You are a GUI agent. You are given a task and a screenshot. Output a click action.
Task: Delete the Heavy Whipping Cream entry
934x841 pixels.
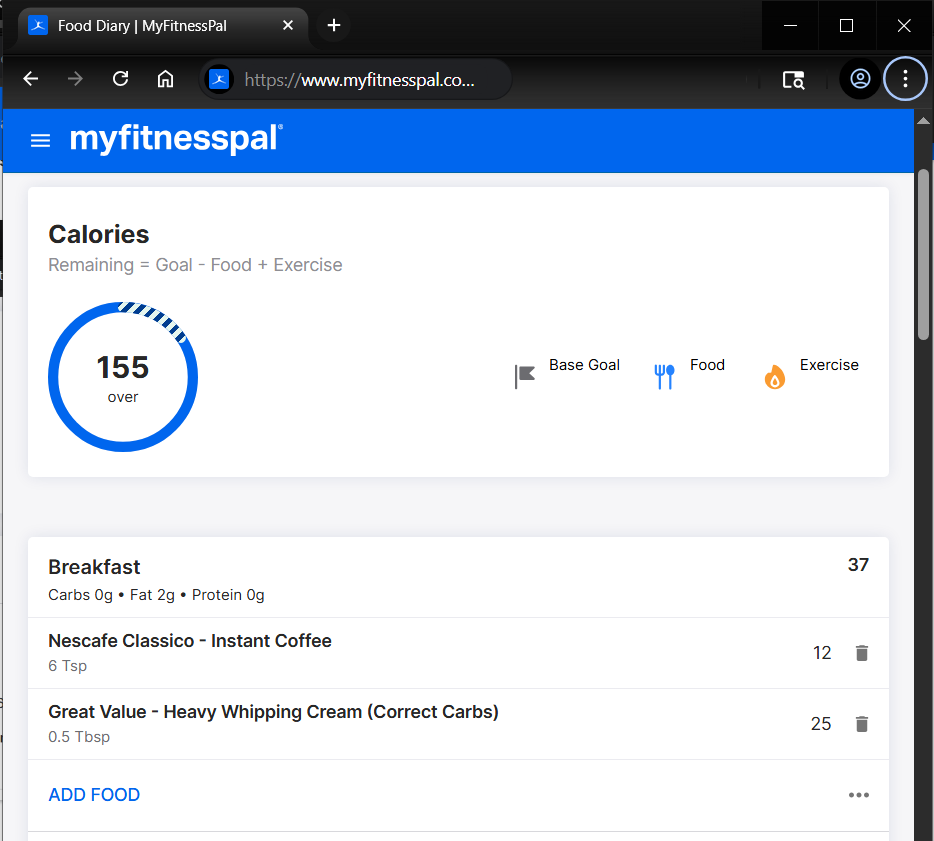pos(861,724)
